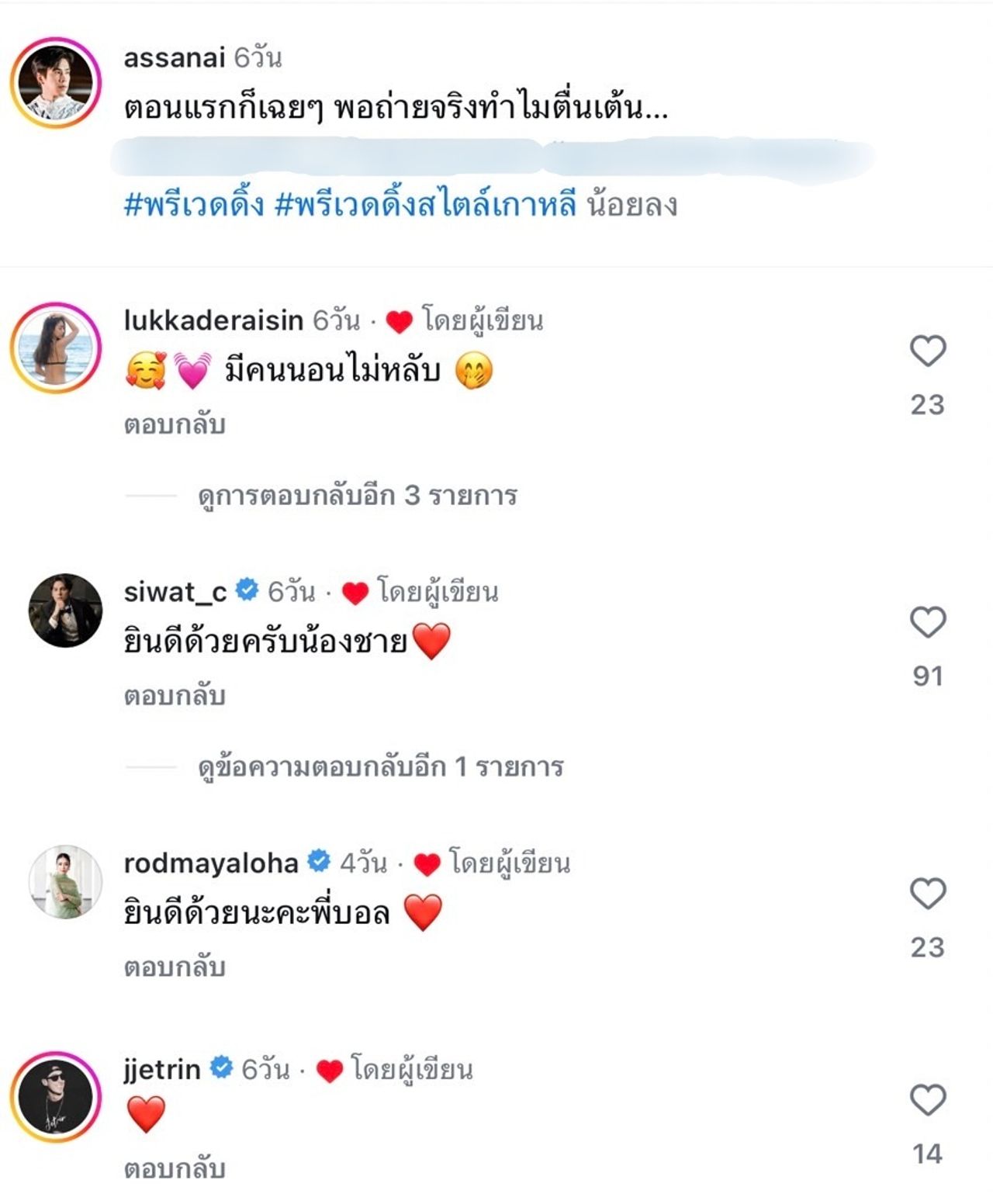Collapse caption with "น้อยลง" link
The height and width of the screenshot is (1204, 993).
point(631,206)
